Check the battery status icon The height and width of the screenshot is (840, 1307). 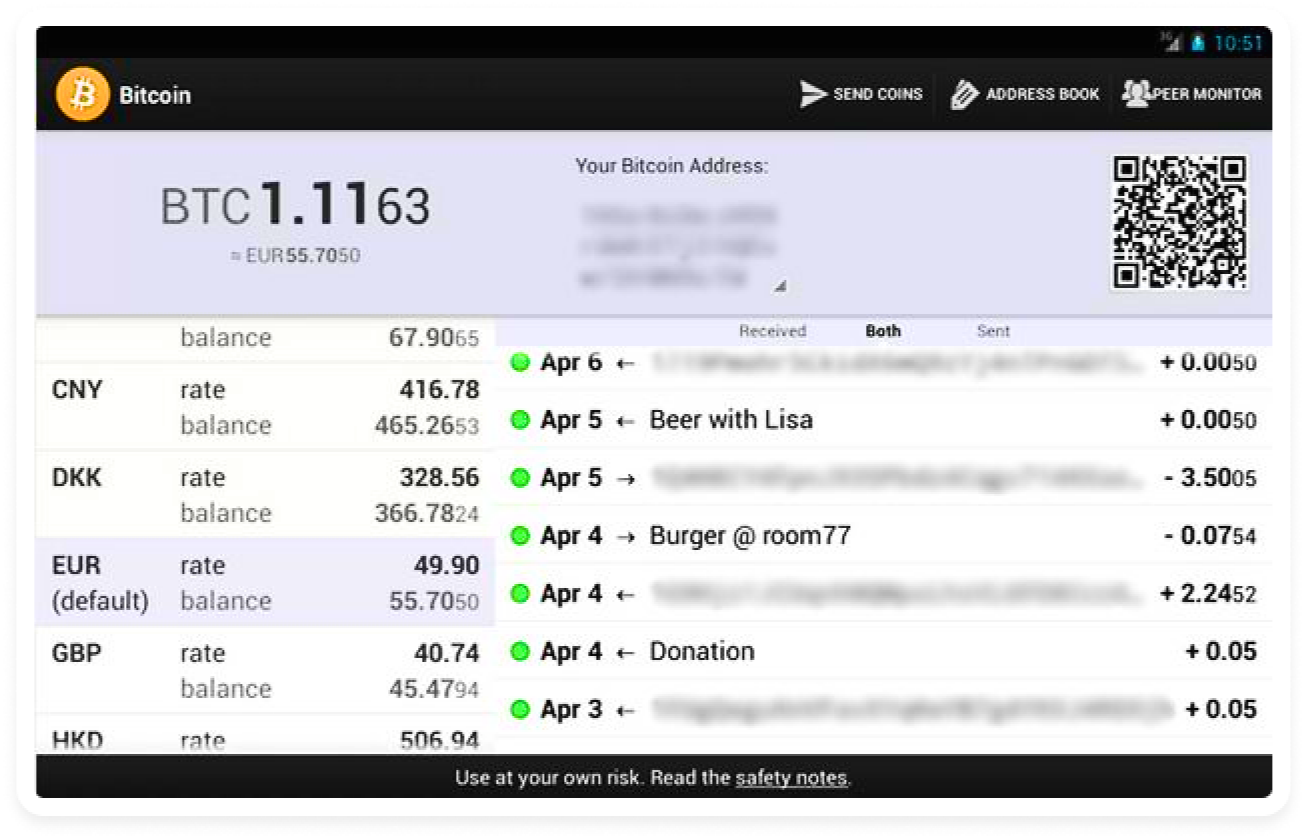[x=1197, y=44]
